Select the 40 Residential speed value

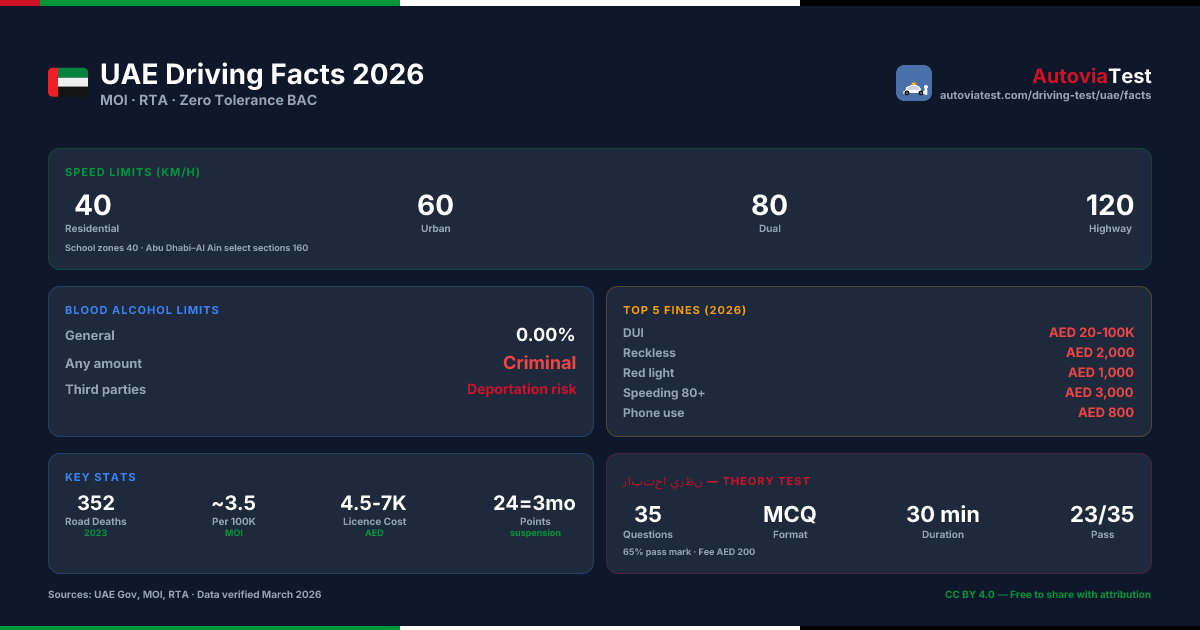tap(93, 213)
